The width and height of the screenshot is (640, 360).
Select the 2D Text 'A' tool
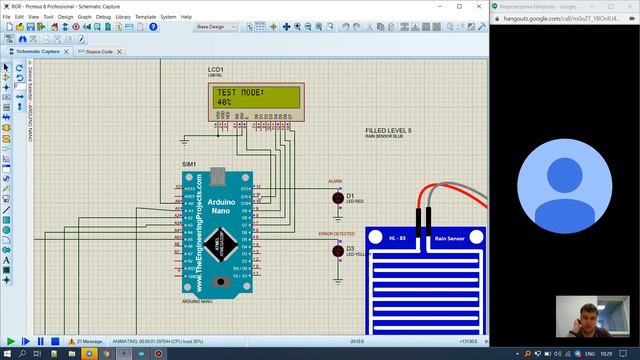tap(6, 260)
